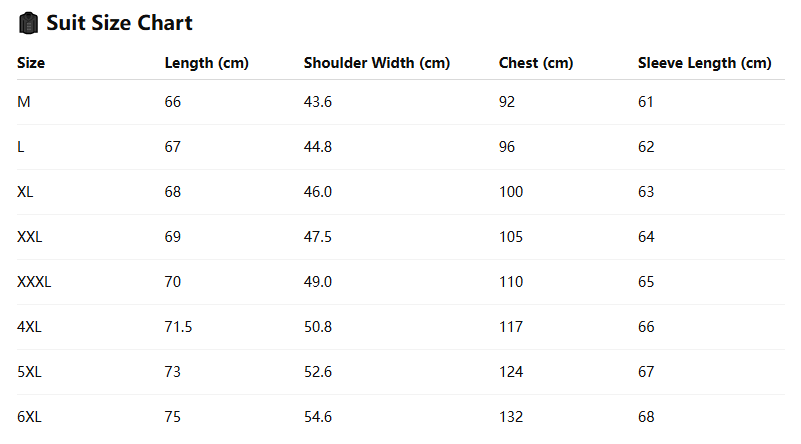Click the suit jacket icon beside title
Screen dimensions: 801x444
point(28,23)
